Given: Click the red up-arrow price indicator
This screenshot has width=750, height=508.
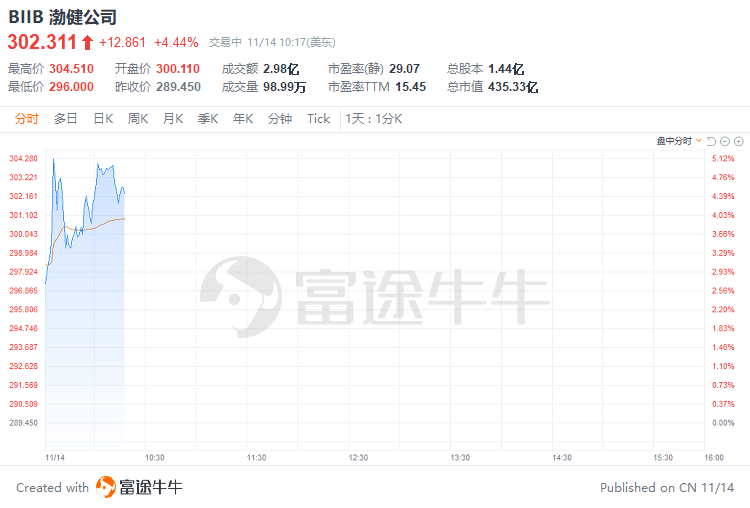Looking at the screenshot, I should tap(87, 43).
